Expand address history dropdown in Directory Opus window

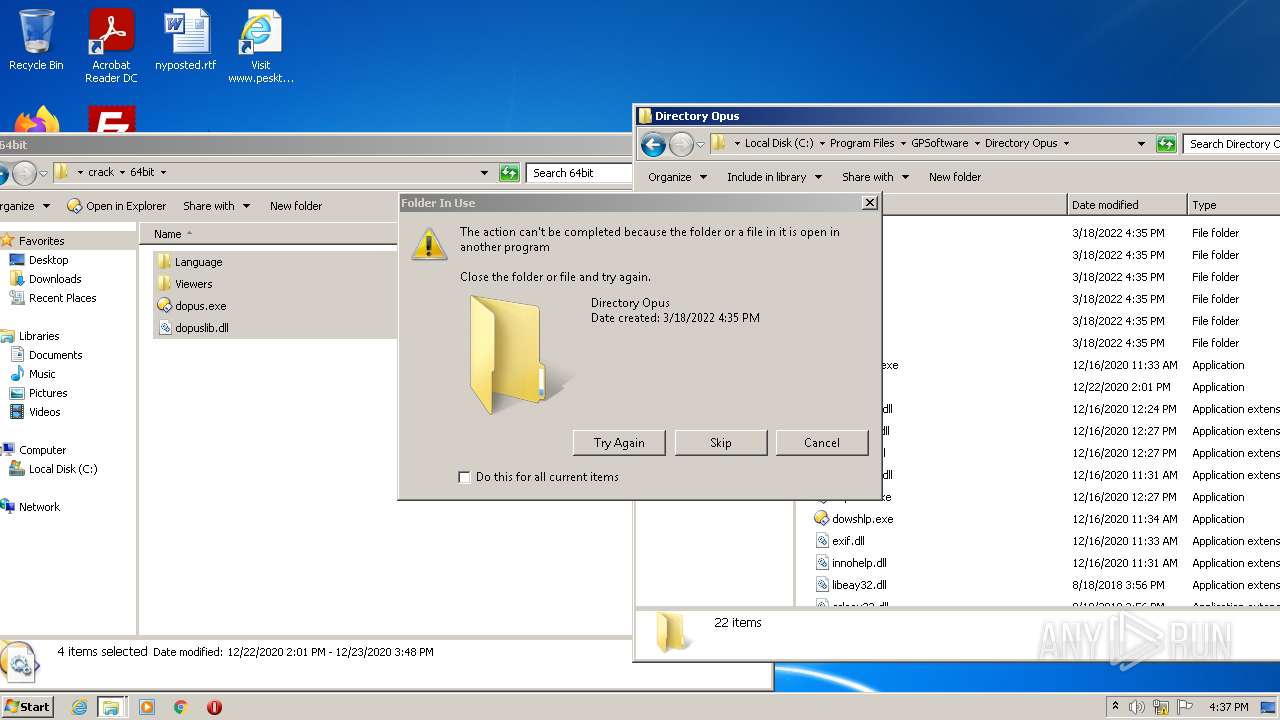tap(1141, 144)
